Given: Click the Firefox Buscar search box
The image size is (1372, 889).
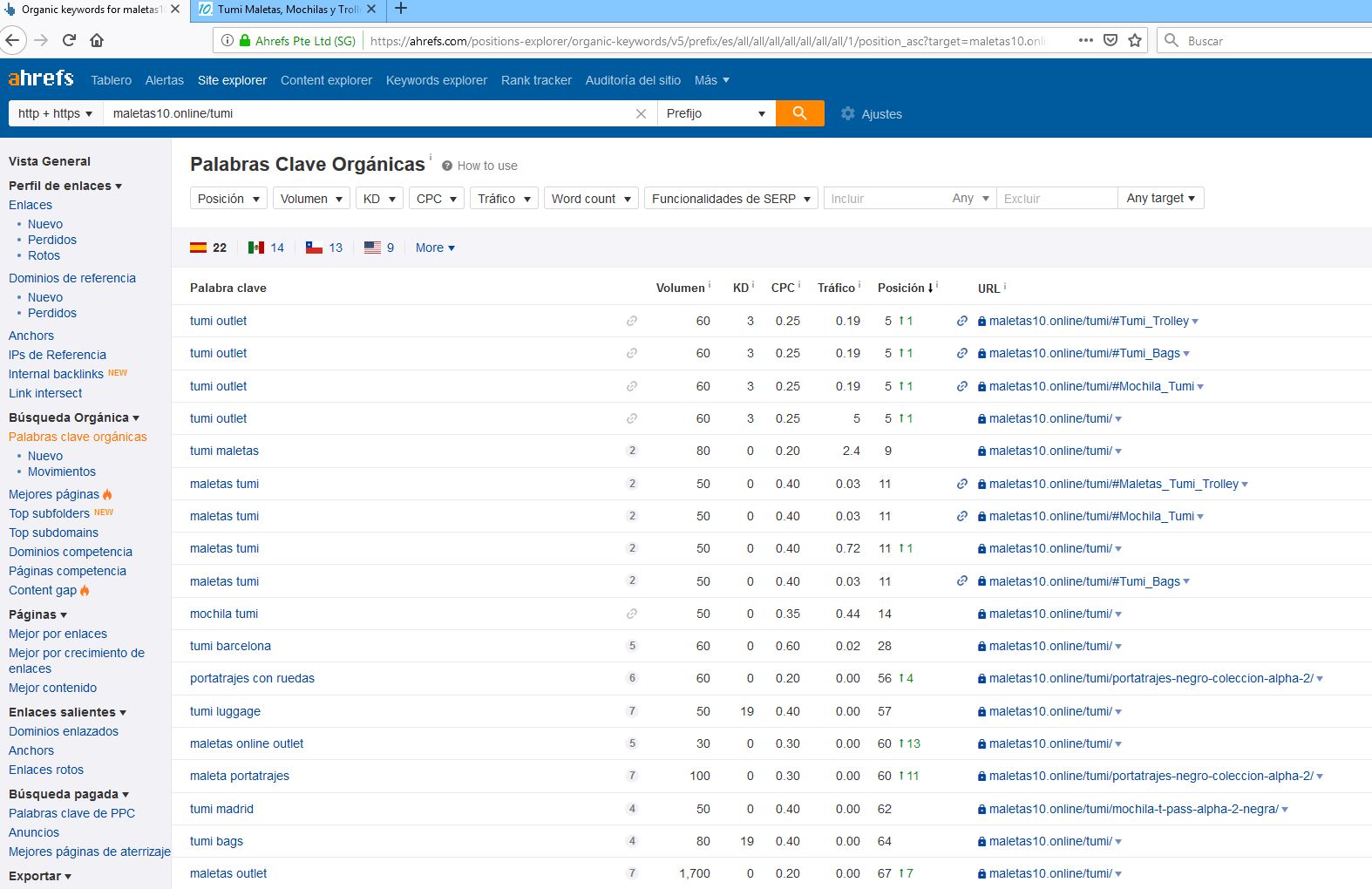Looking at the screenshot, I should (1266, 40).
